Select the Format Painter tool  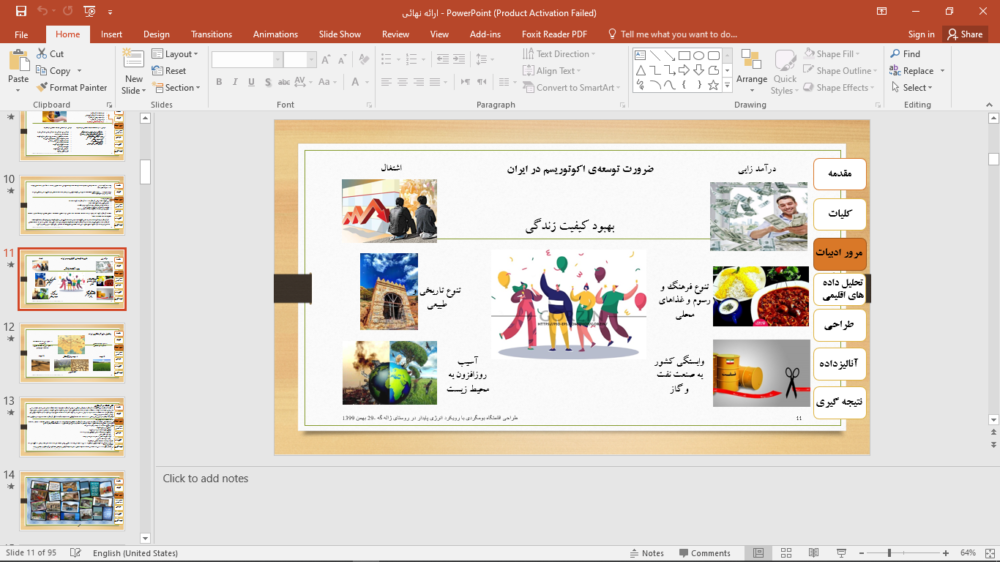pos(71,88)
